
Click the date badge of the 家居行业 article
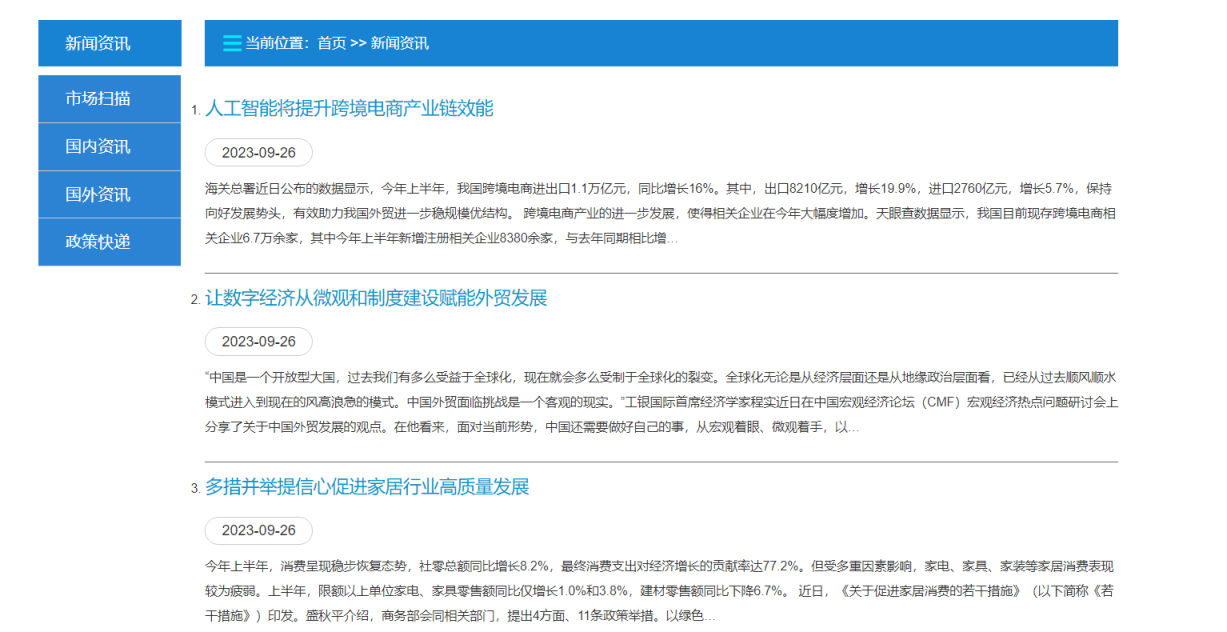(x=258, y=530)
